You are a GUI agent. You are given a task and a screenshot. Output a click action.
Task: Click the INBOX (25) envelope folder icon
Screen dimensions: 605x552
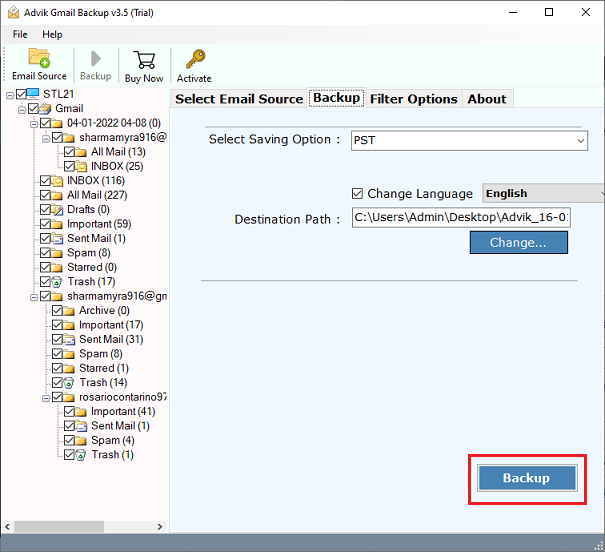(81, 166)
